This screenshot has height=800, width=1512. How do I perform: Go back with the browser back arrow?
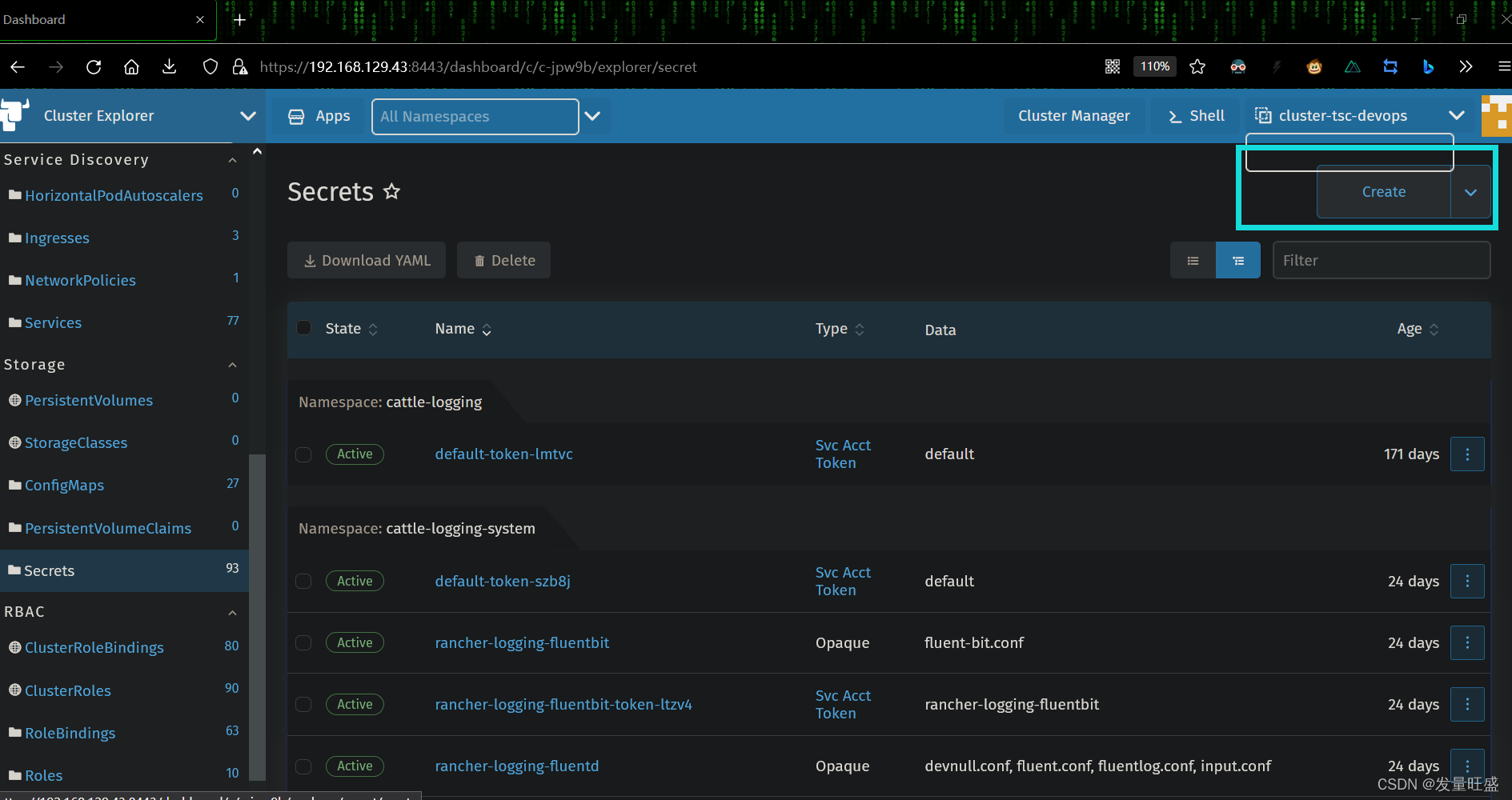point(18,67)
